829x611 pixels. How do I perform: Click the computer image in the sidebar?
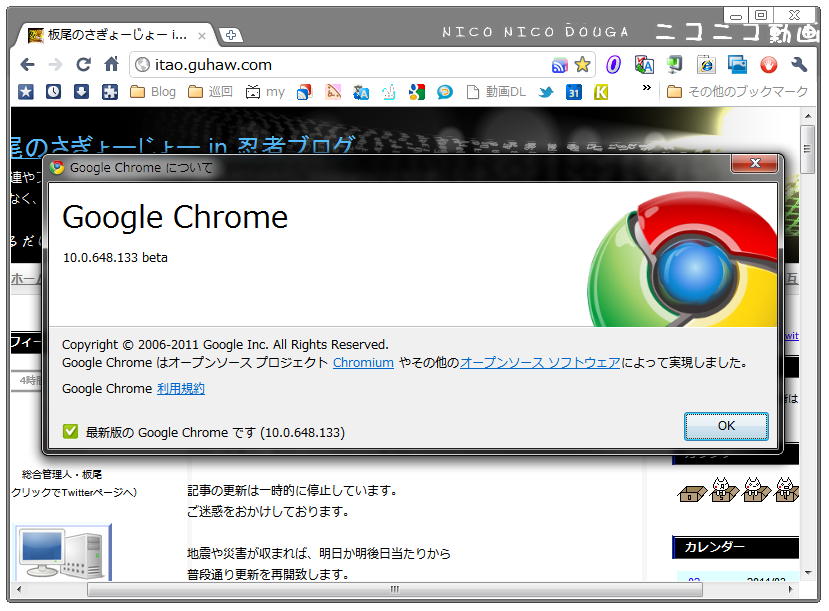(63, 553)
